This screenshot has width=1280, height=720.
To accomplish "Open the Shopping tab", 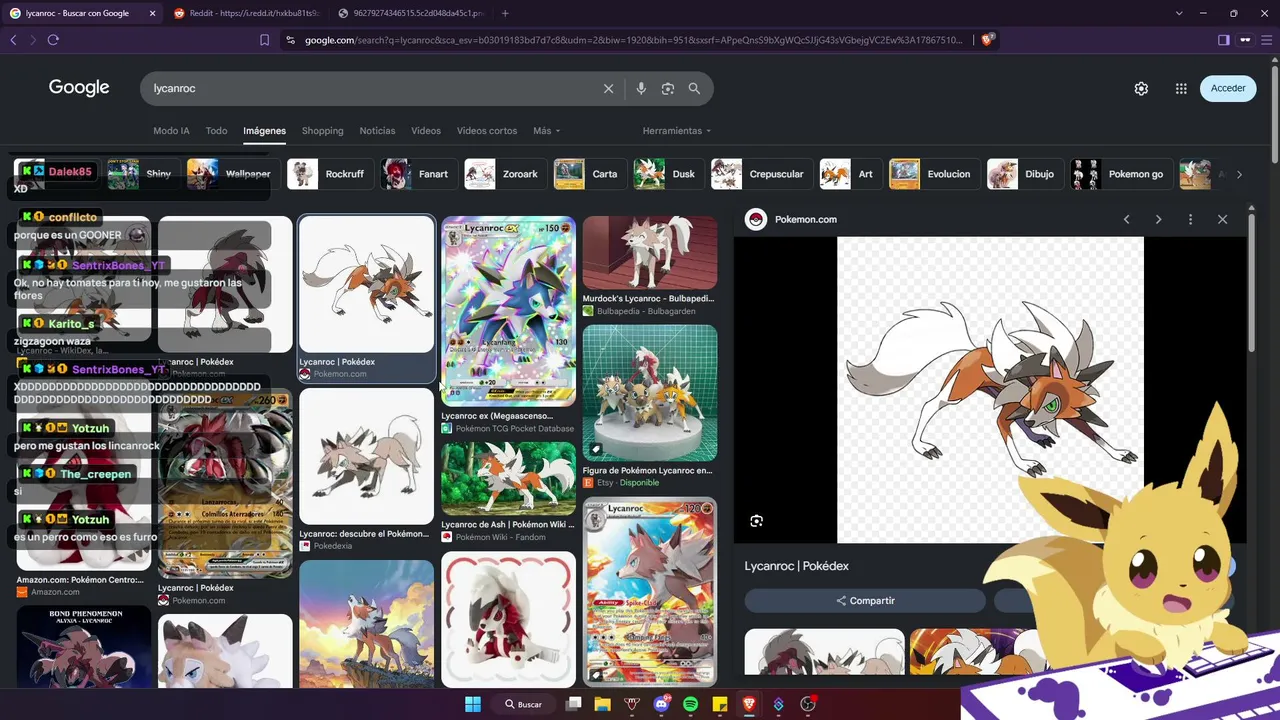I will (322, 131).
